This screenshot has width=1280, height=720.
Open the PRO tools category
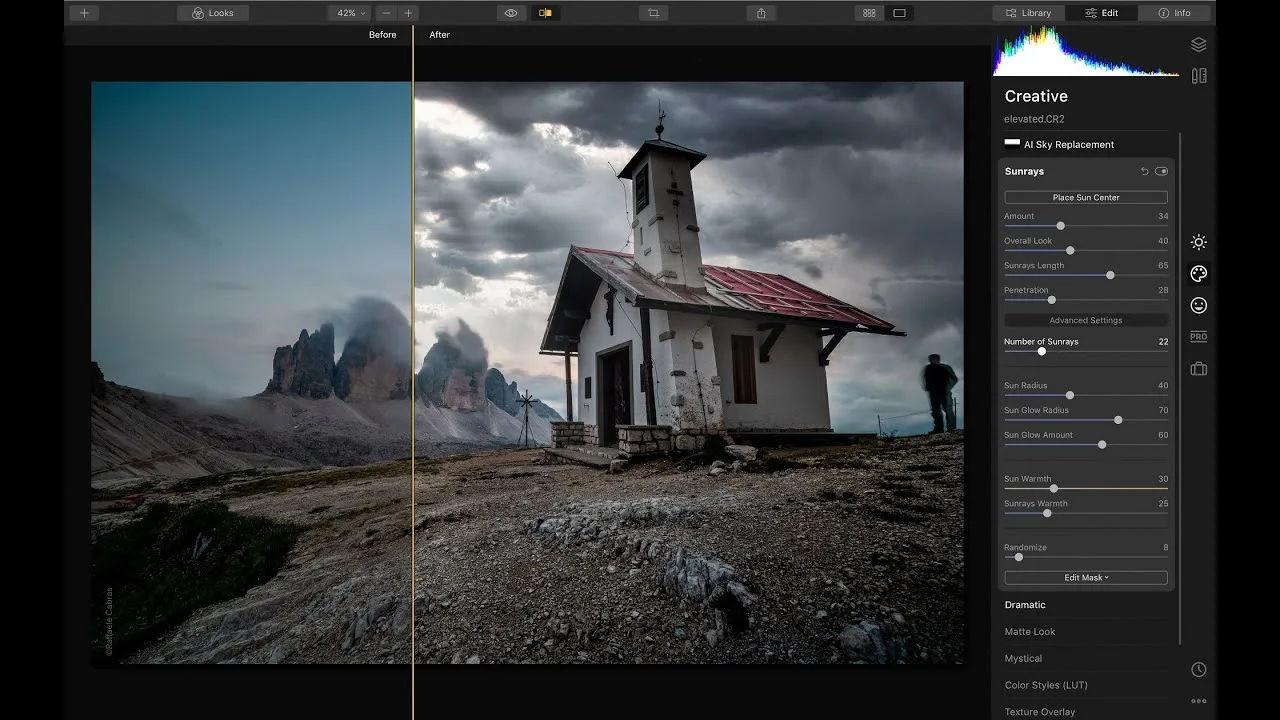[x=1199, y=337]
